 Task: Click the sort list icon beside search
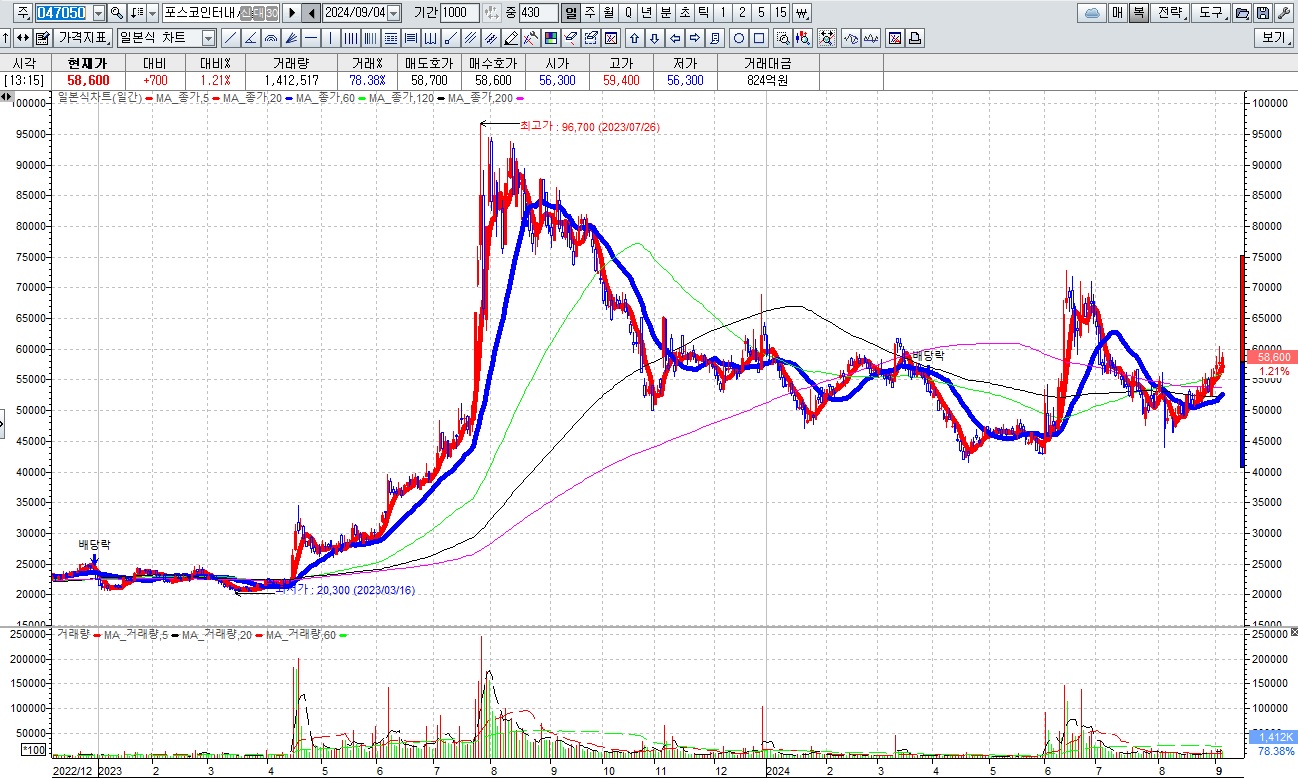[137, 13]
